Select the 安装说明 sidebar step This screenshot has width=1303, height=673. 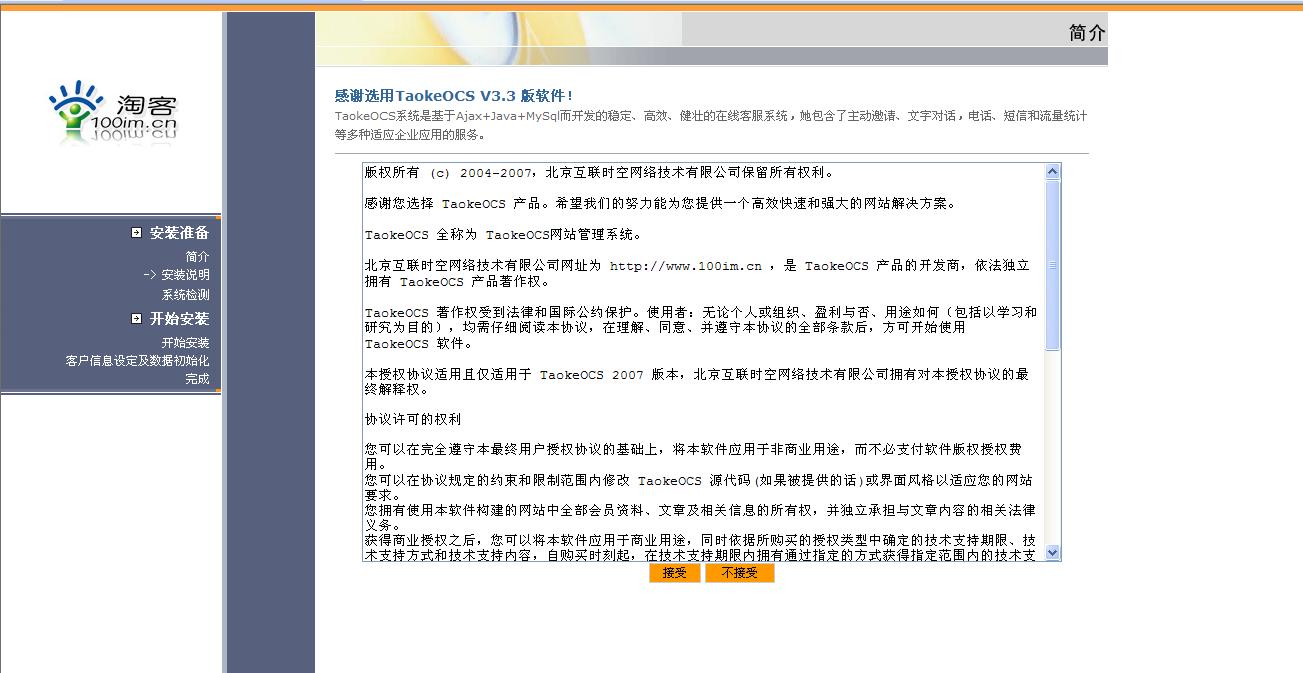coord(185,275)
